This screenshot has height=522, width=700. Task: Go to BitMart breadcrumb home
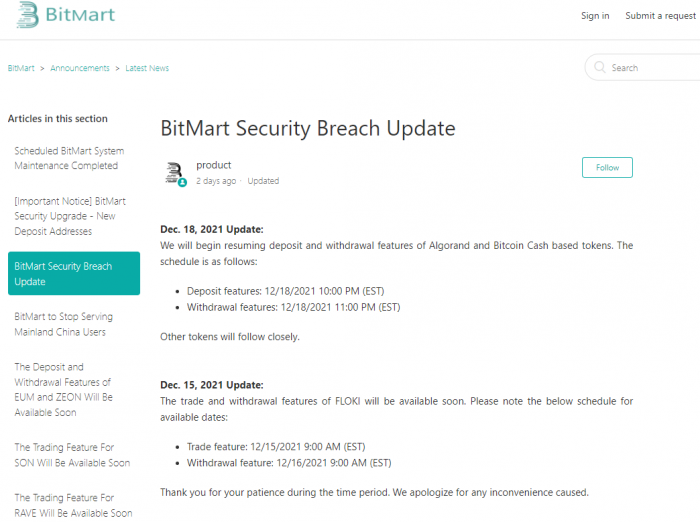21,68
